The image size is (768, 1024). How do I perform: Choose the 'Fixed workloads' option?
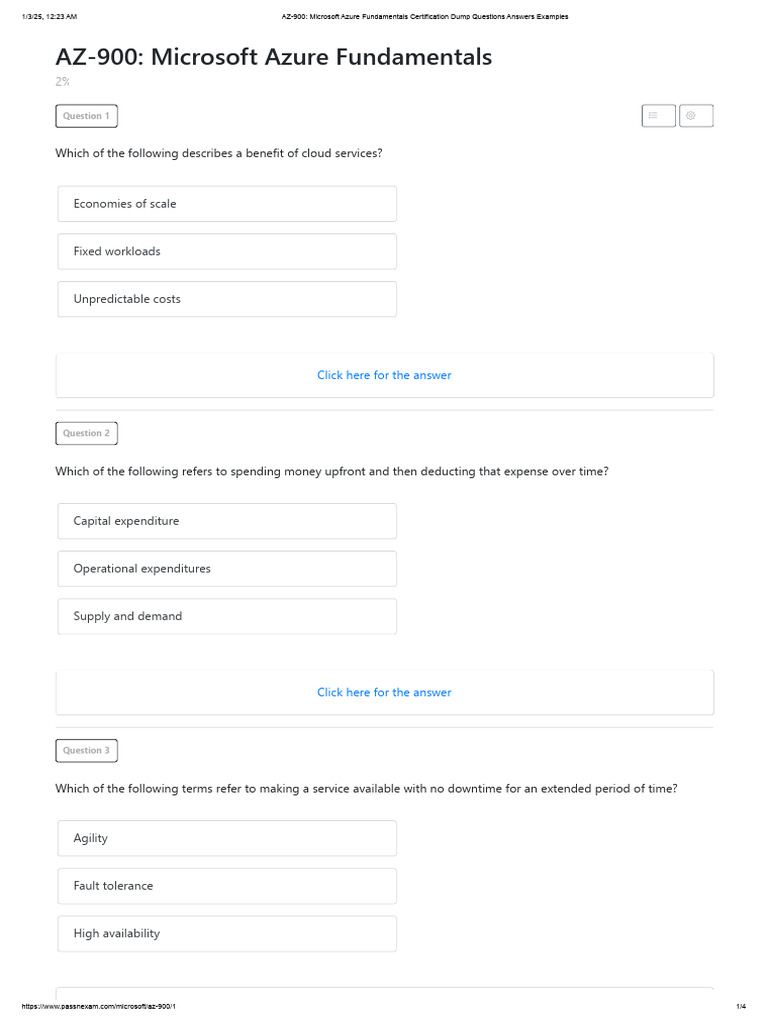(227, 252)
